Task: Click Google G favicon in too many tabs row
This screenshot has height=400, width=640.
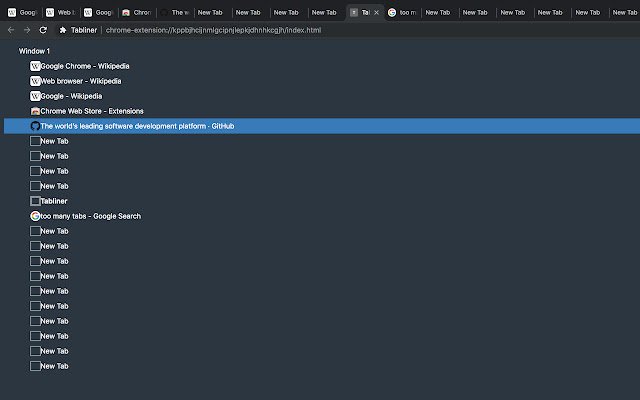Action: (x=35, y=216)
